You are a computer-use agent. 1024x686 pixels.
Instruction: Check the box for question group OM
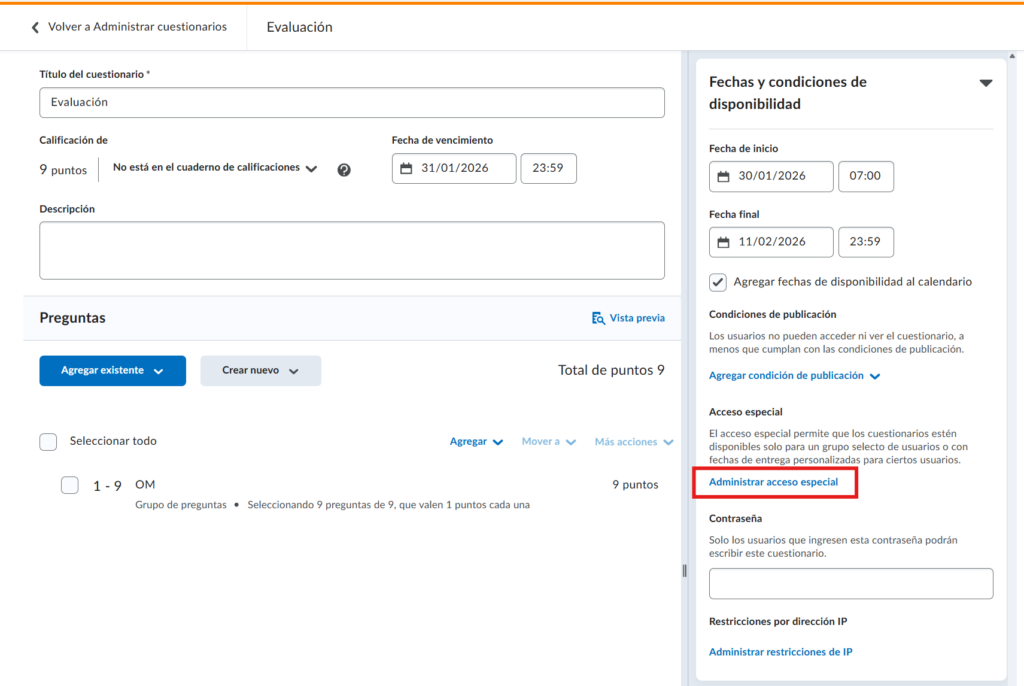(70, 485)
